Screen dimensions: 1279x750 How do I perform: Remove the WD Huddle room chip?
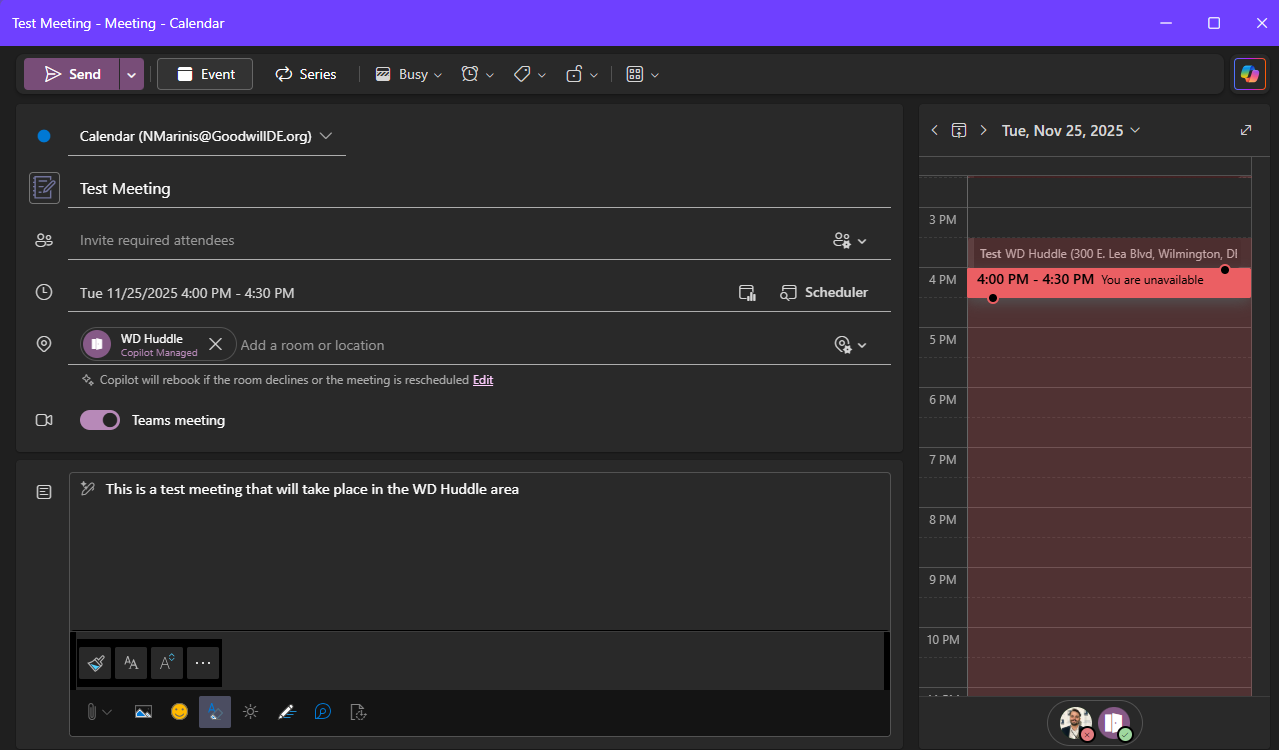(215, 344)
